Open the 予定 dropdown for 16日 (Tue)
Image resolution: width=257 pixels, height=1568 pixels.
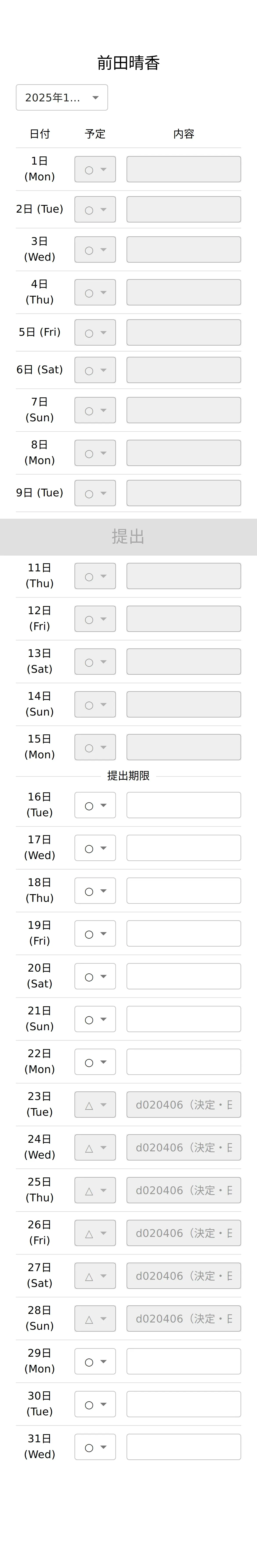click(95, 805)
